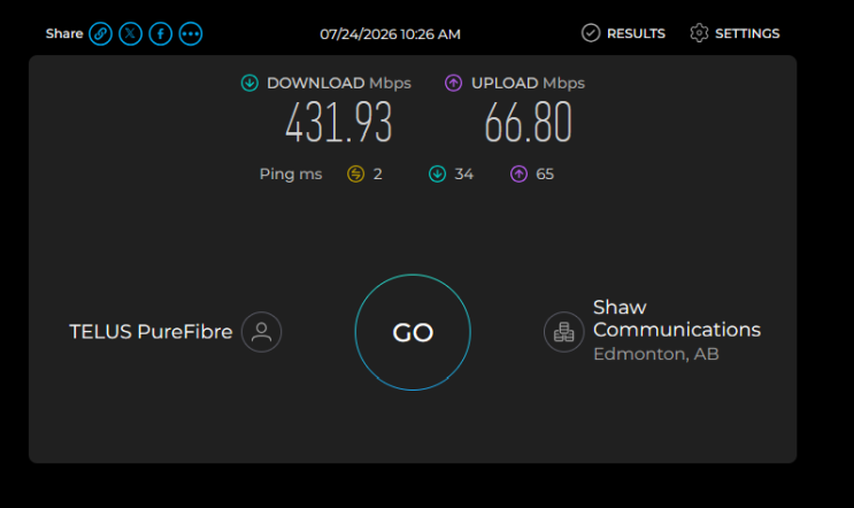Click the user profile icon near TELUS
Image resolution: width=854 pixels, height=508 pixels.
[x=261, y=332]
